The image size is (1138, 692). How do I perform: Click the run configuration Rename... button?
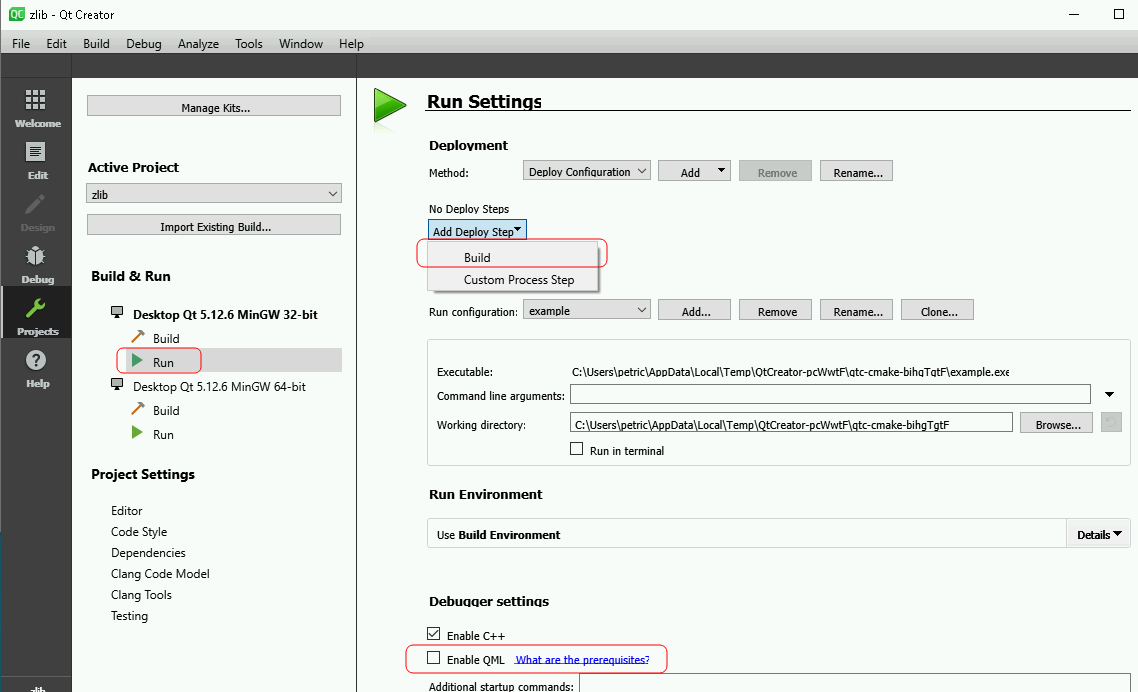856,311
